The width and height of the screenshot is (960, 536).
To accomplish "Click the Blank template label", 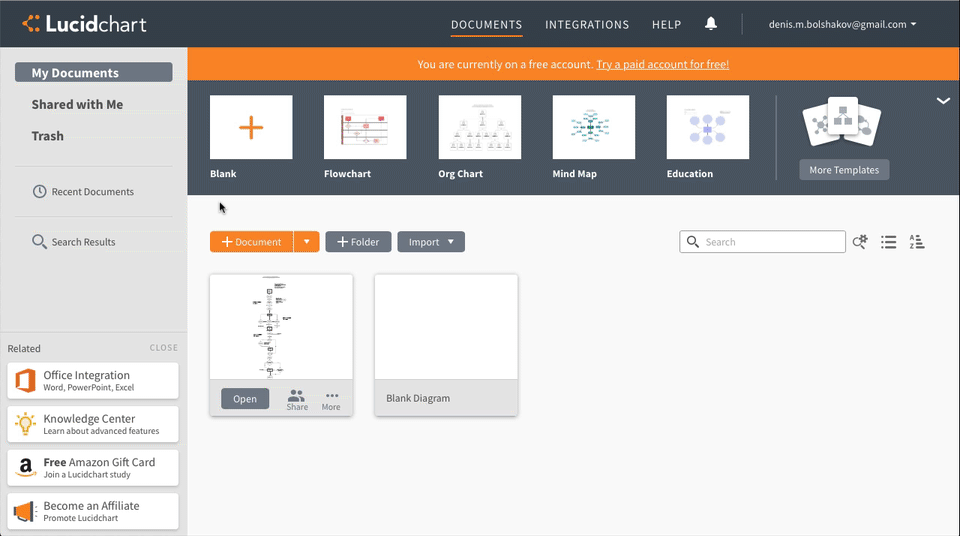I will tap(223, 173).
